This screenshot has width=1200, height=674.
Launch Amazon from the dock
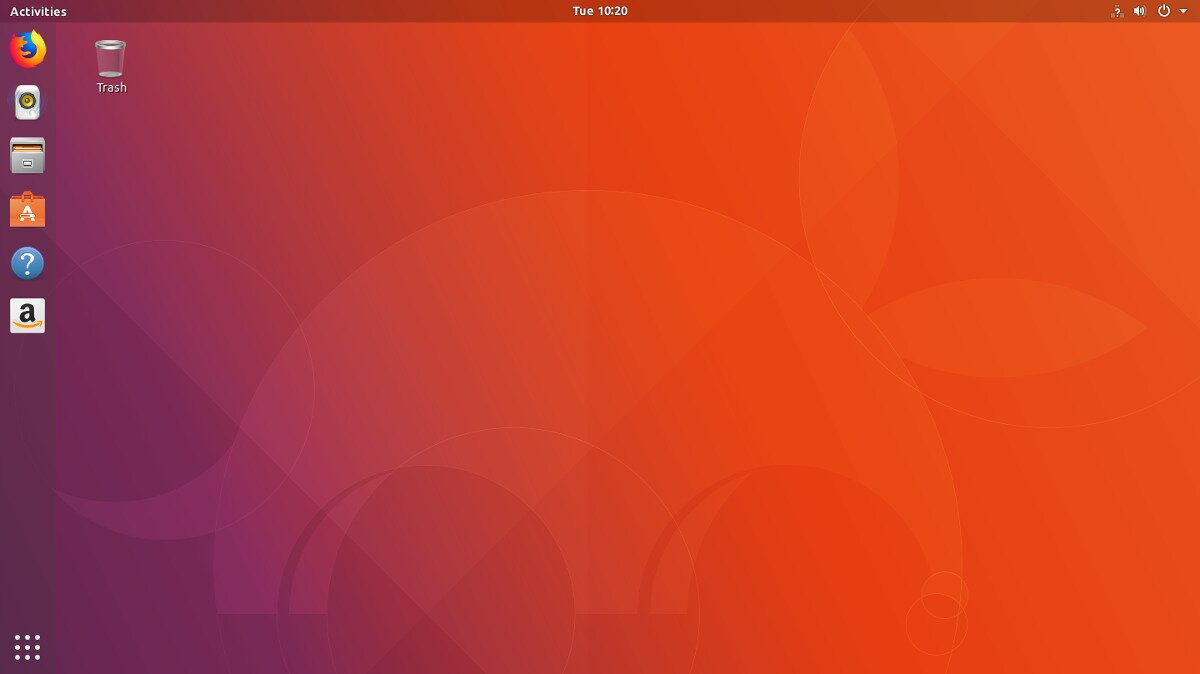tap(28, 316)
